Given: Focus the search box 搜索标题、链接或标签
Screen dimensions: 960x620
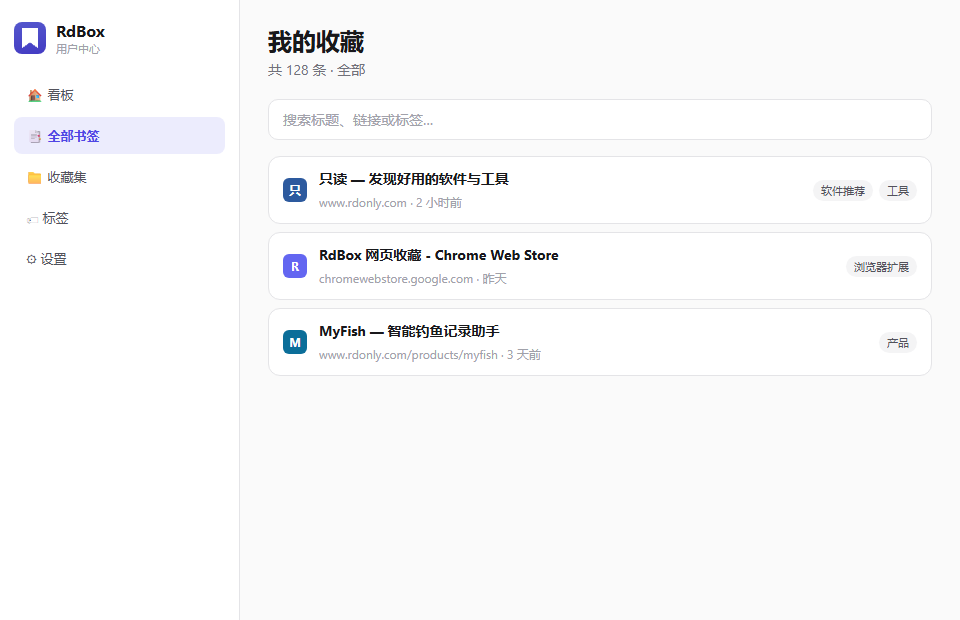Looking at the screenshot, I should [x=599, y=120].
